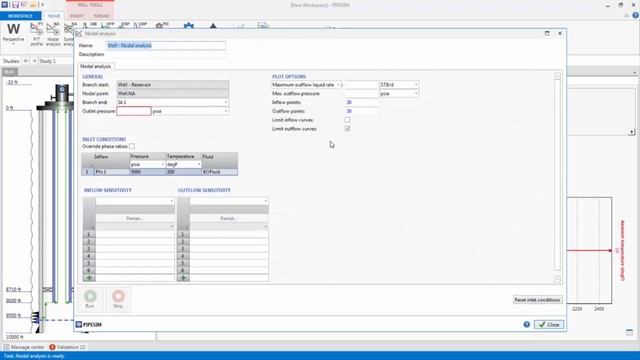Click Range button under Inflow Sensitivity
The image size is (640, 360).
tap(135, 218)
